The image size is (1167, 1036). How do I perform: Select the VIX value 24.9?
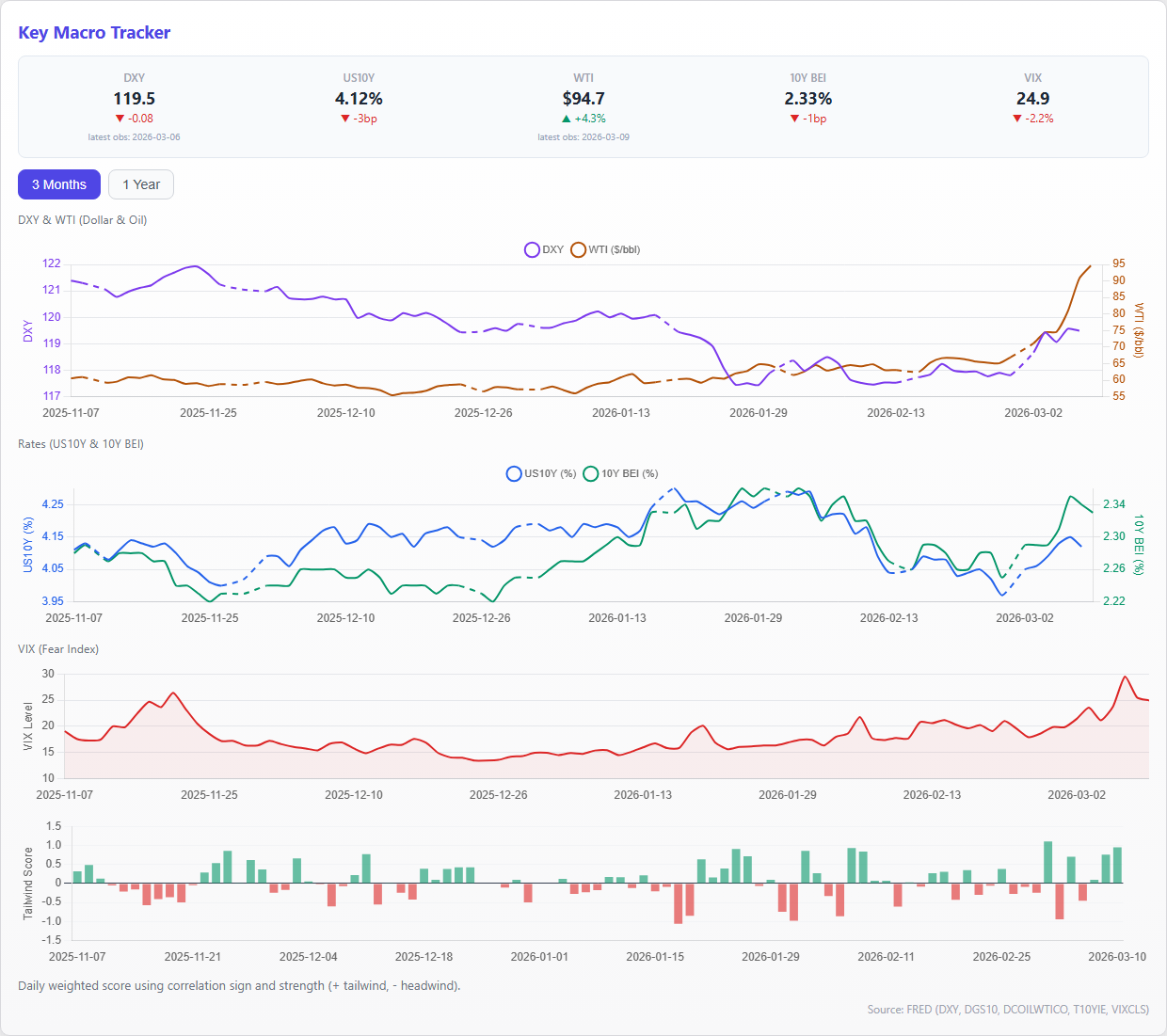click(1033, 99)
